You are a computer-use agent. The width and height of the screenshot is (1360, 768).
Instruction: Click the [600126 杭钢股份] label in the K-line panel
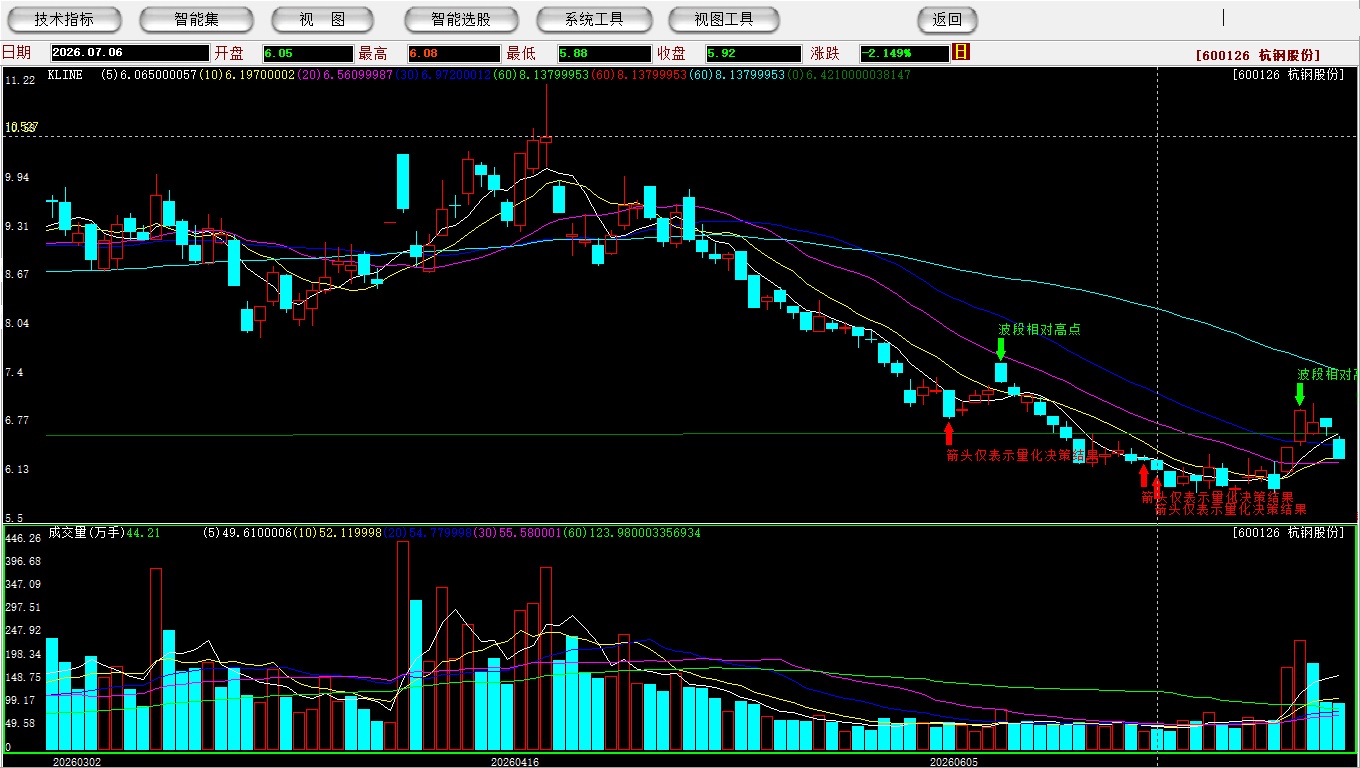[x=1288, y=75]
